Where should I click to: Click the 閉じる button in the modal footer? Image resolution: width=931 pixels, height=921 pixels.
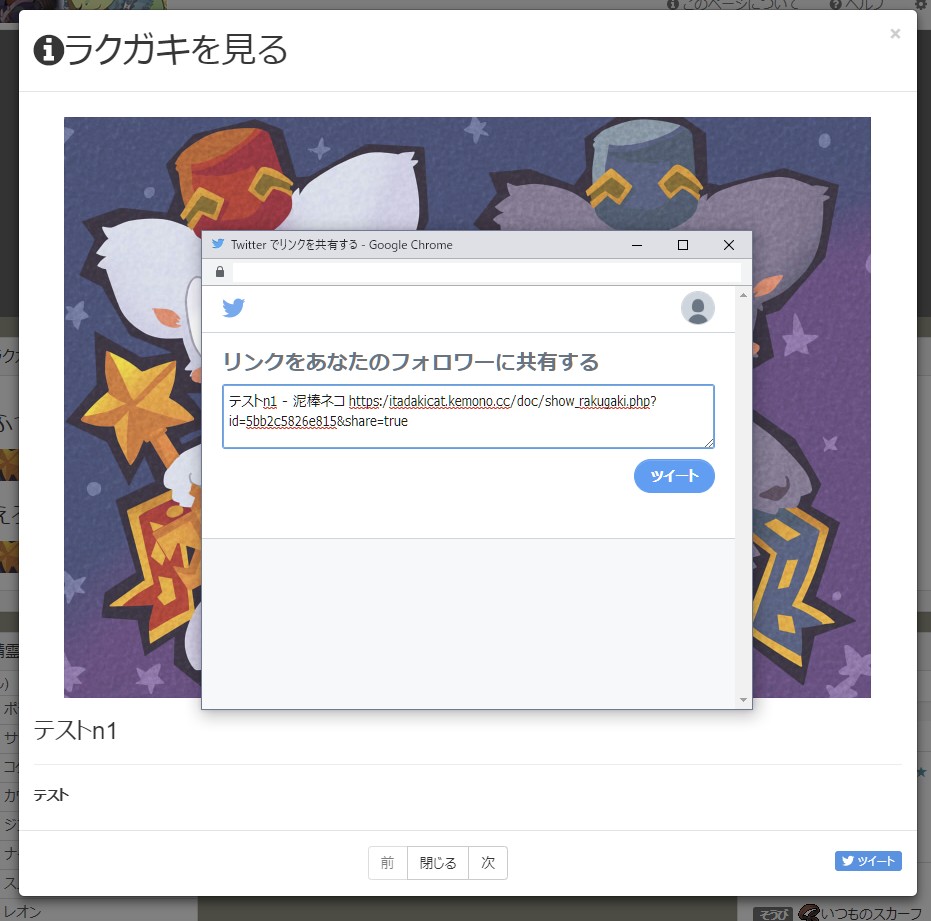click(438, 863)
